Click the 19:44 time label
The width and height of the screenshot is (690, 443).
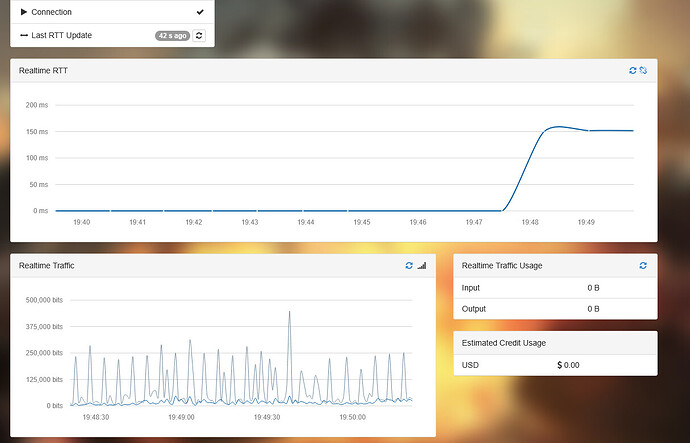coord(306,223)
